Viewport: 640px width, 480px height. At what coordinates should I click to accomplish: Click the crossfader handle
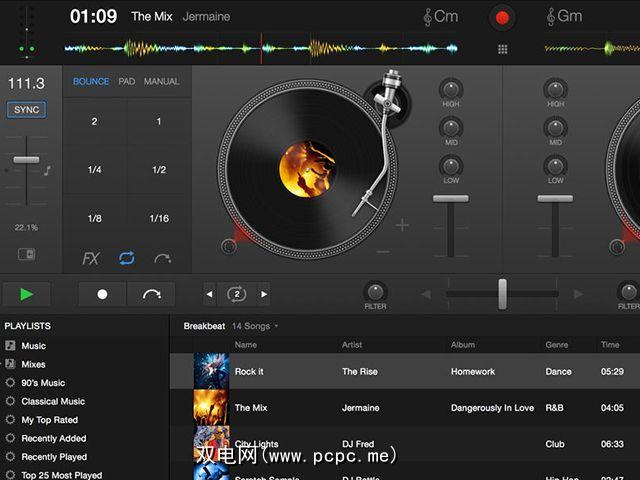coord(502,294)
